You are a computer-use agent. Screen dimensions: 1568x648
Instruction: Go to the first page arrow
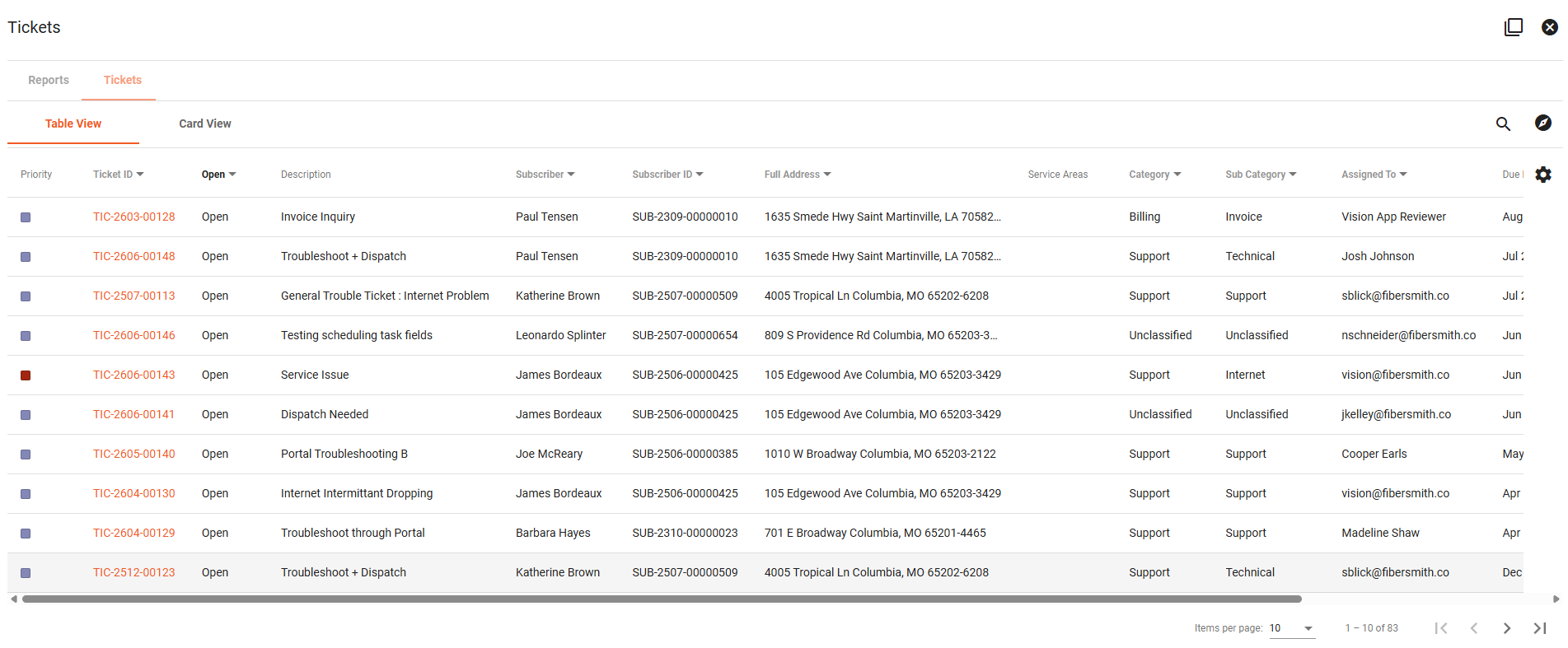(x=1441, y=628)
